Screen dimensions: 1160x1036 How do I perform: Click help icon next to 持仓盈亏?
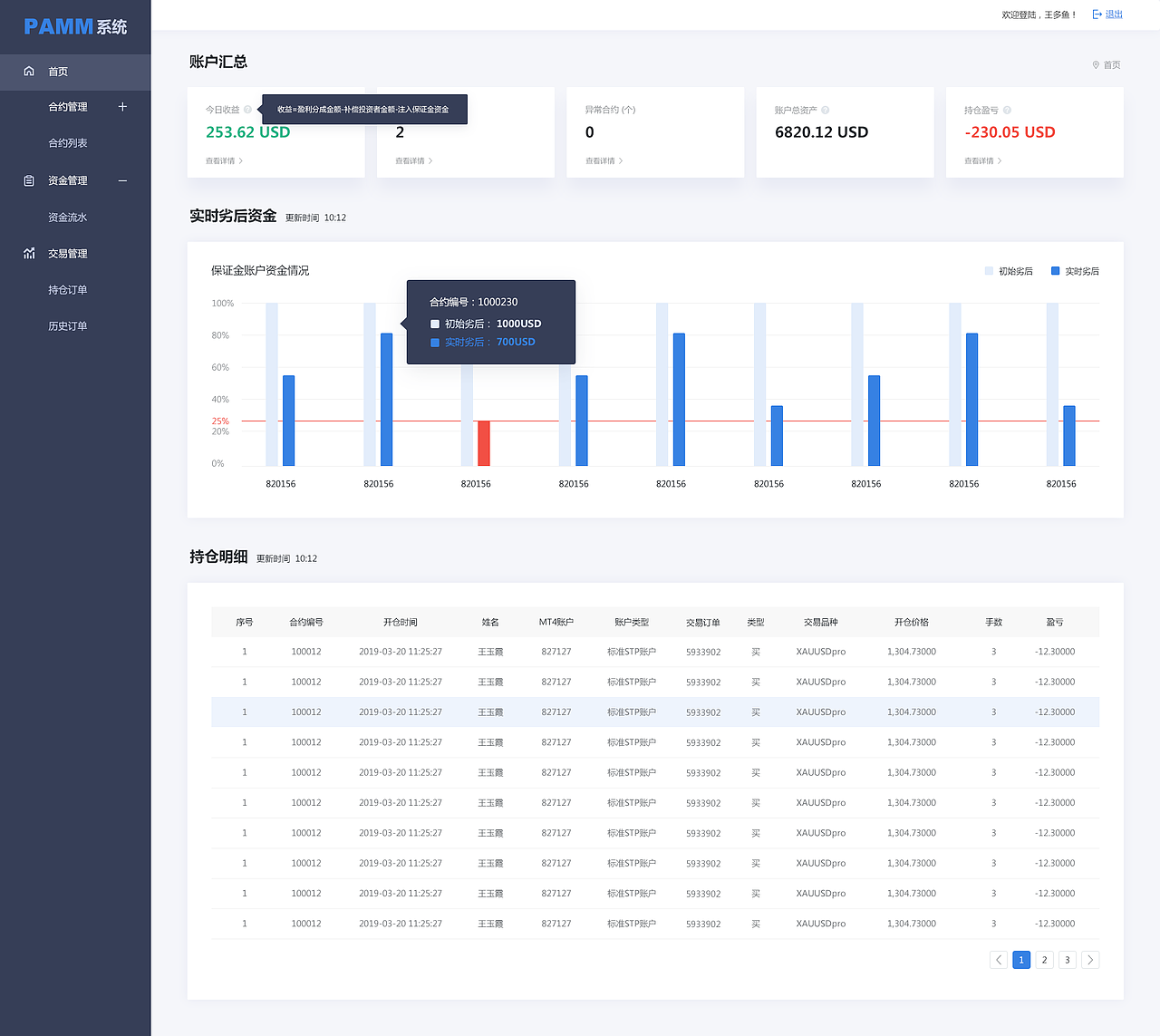1007,110
